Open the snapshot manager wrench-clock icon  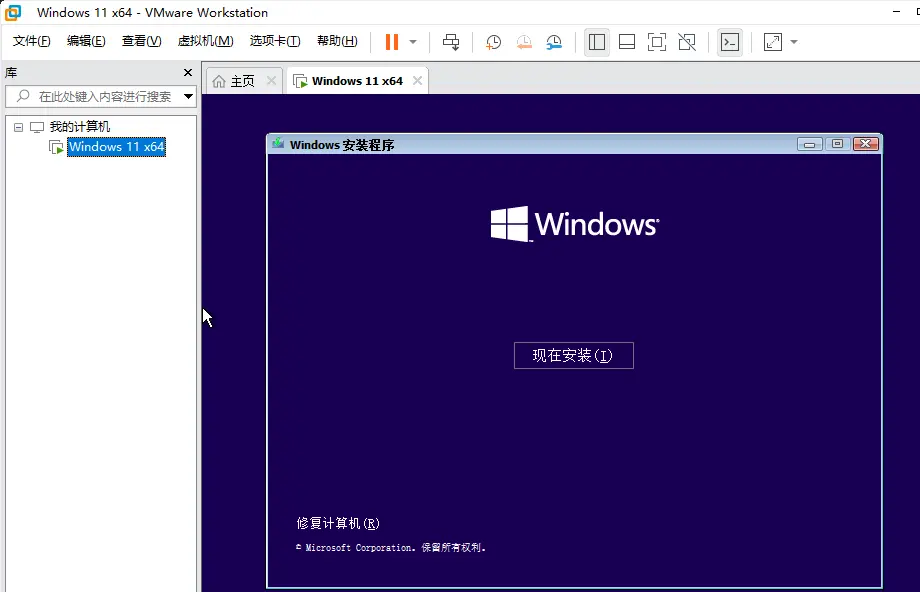(x=554, y=42)
